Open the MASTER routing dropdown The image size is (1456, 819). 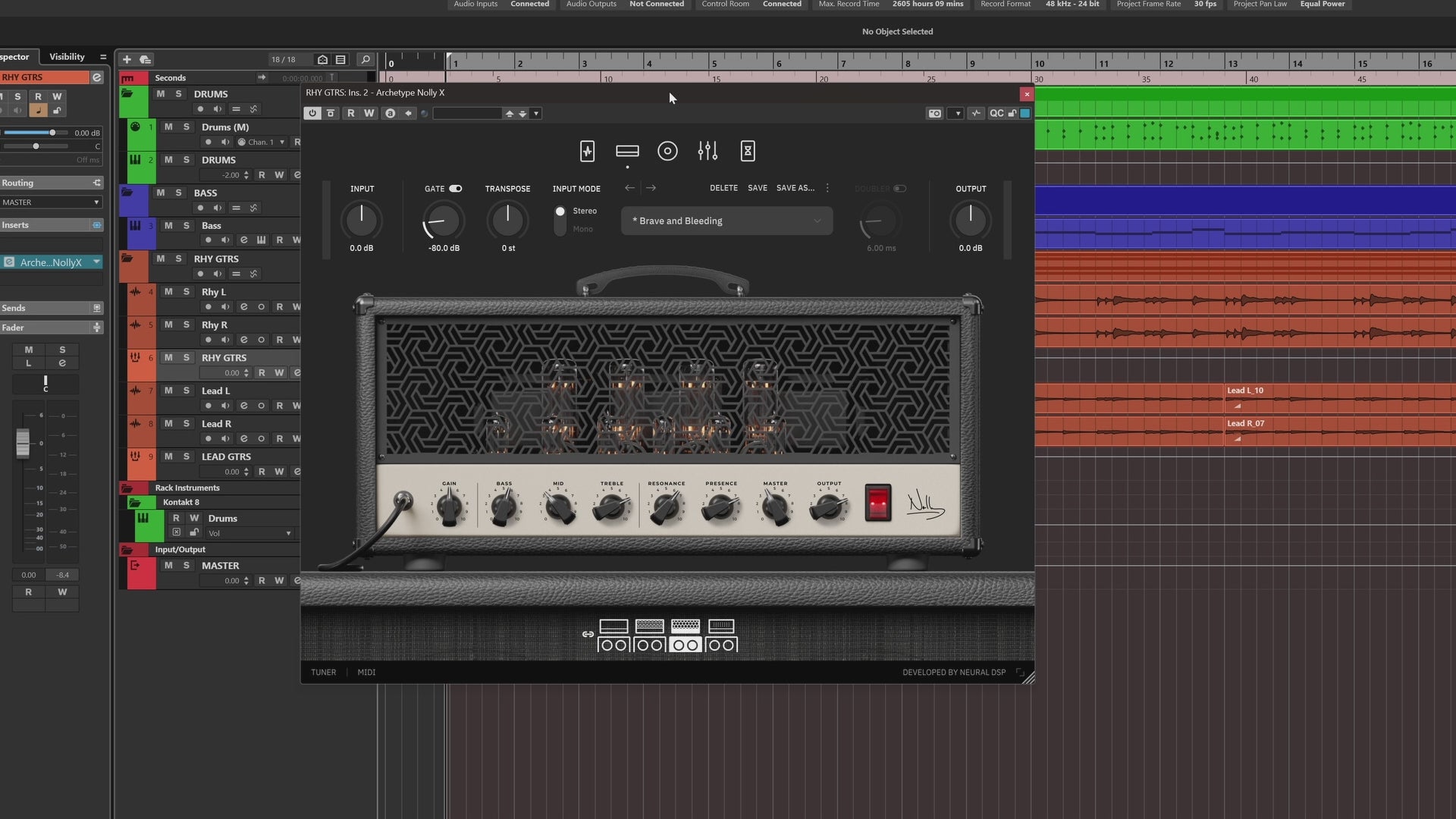coord(51,202)
